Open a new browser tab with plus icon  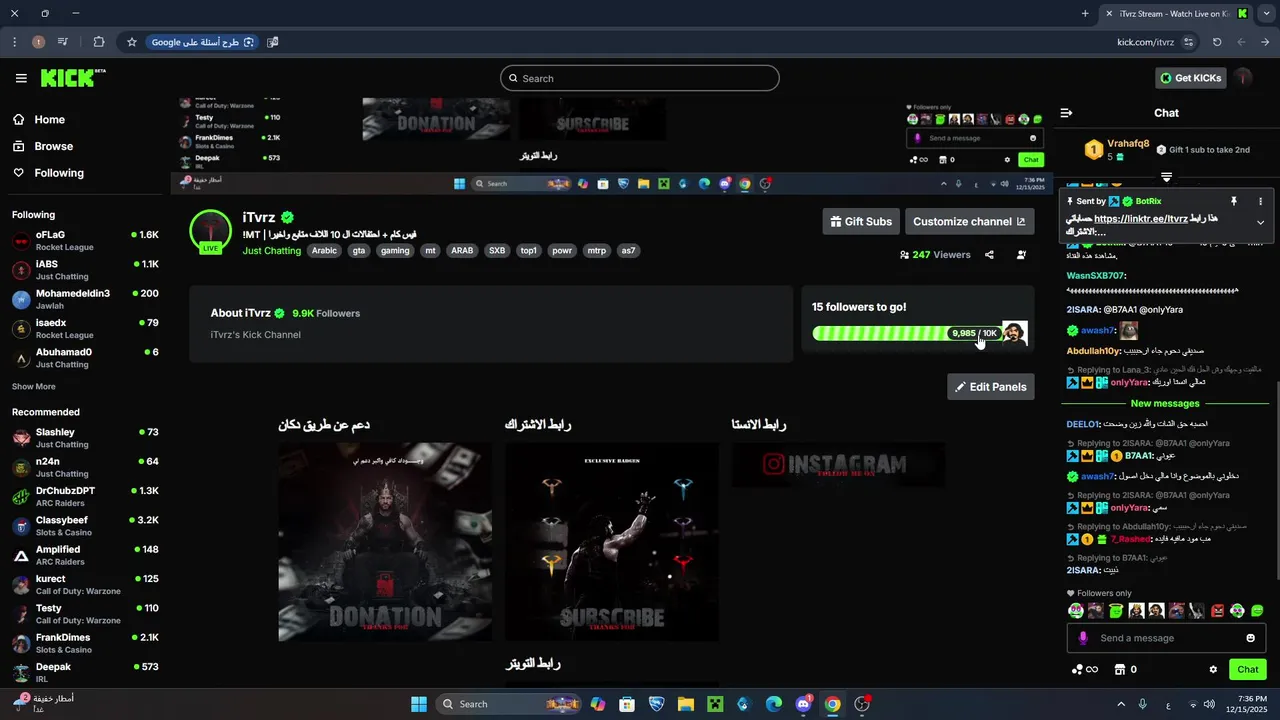(1085, 14)
